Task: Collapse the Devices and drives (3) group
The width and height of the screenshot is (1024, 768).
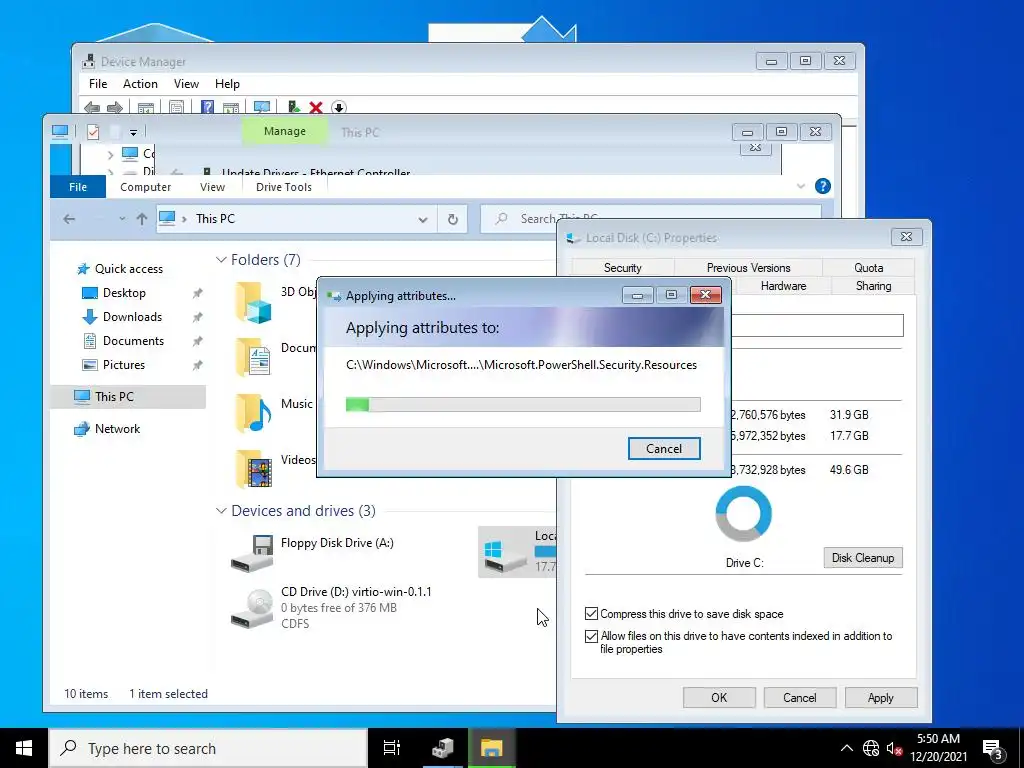Action: [221, 511]
